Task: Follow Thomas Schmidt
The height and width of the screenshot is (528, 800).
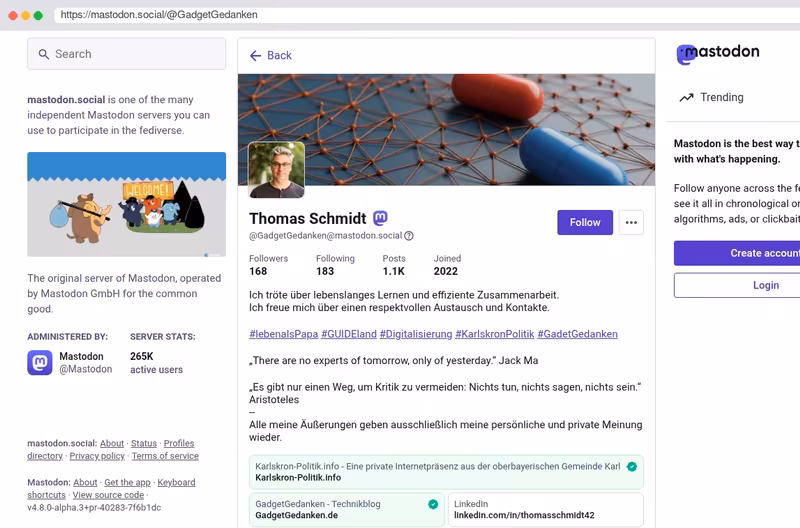Action: (585, 222)
